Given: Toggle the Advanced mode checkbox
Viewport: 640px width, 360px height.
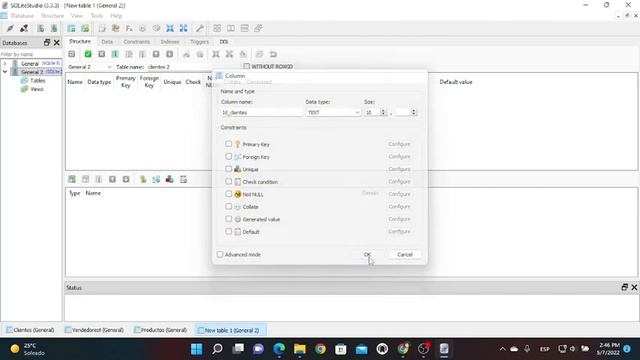Looking at the screenshot, I should (220, 254).
